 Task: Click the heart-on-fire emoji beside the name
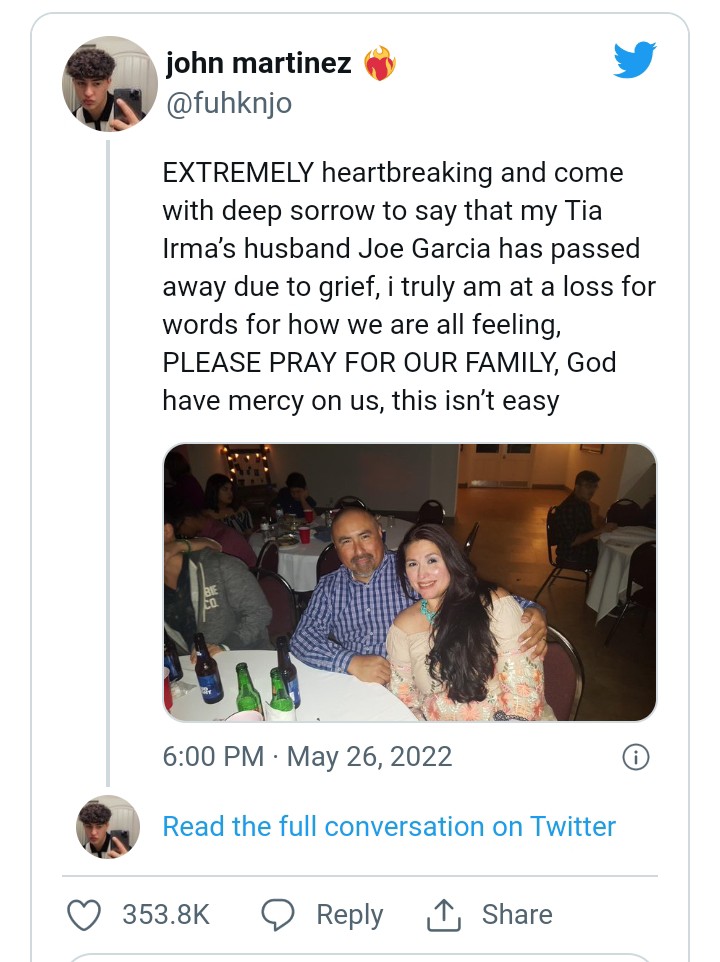coord(379,64)
